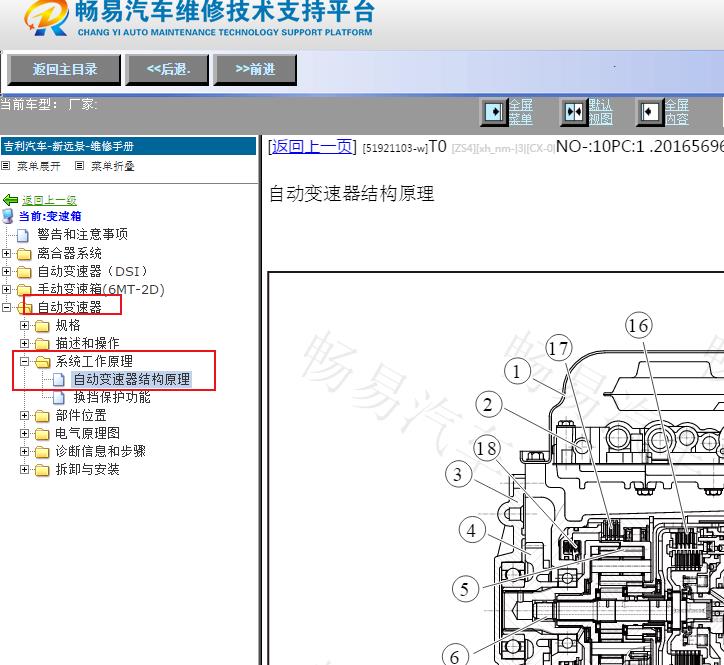Expand the 部件位置 folder node
The width and height of the screenshot is (724, 665).
(x=24, y=415)
